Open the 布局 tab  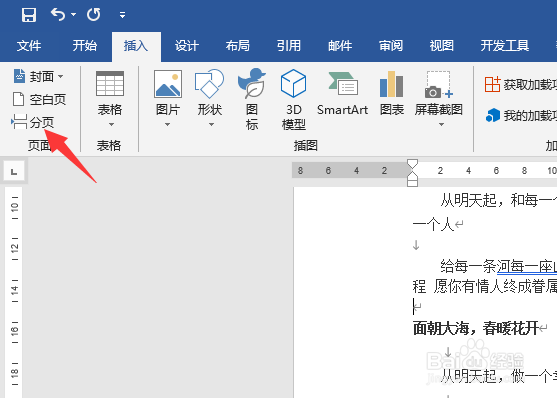(x=238, y=46)
